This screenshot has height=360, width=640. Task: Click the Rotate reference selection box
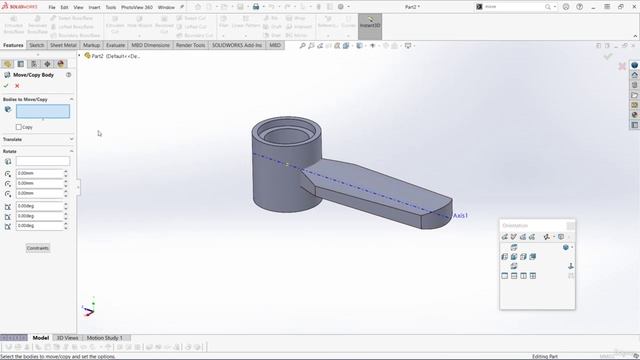pos(43,161)
